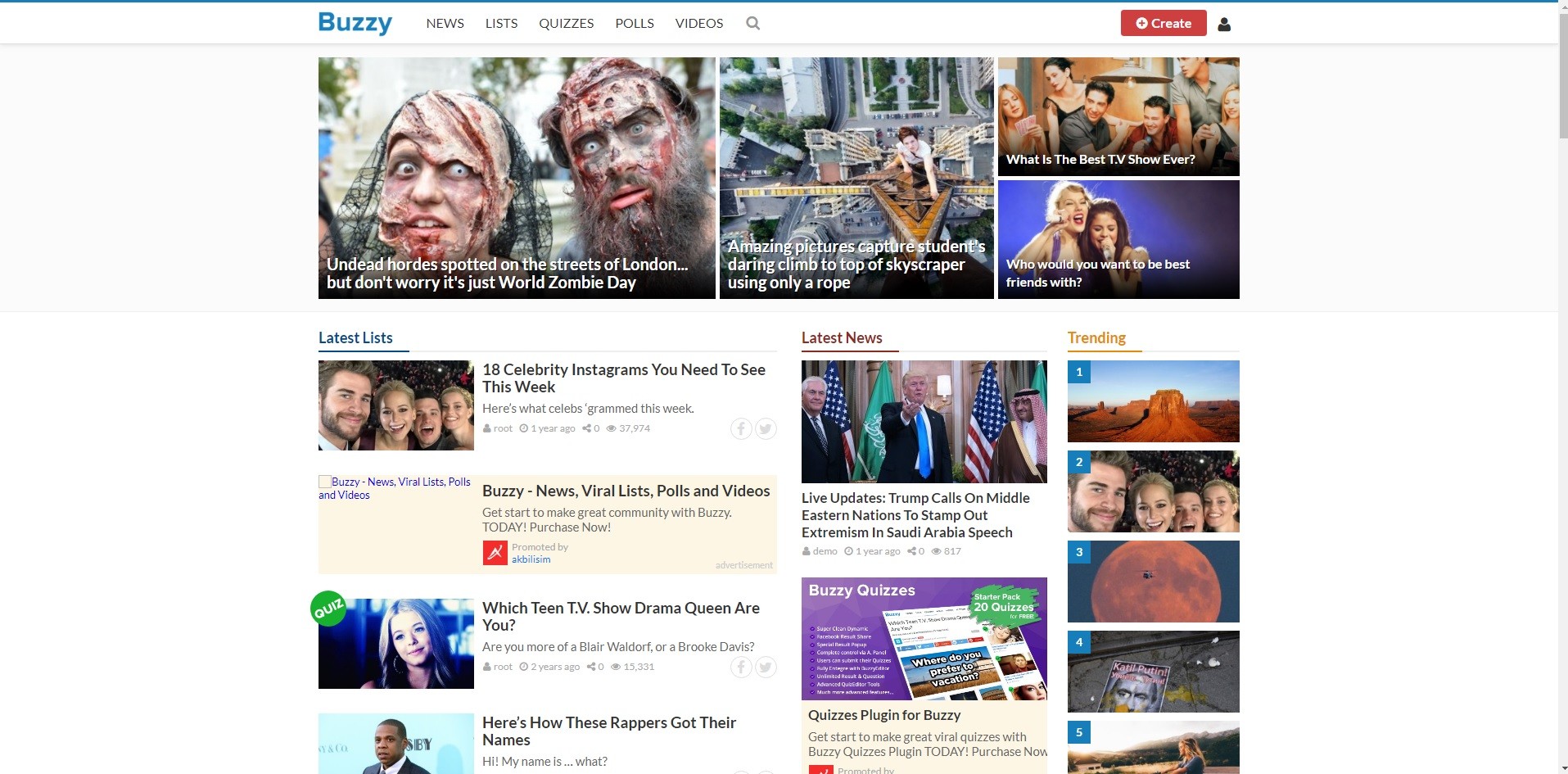Click the Latest Lists section heading
This screenshot has width=1568, height=774.
tap(355, 337)
